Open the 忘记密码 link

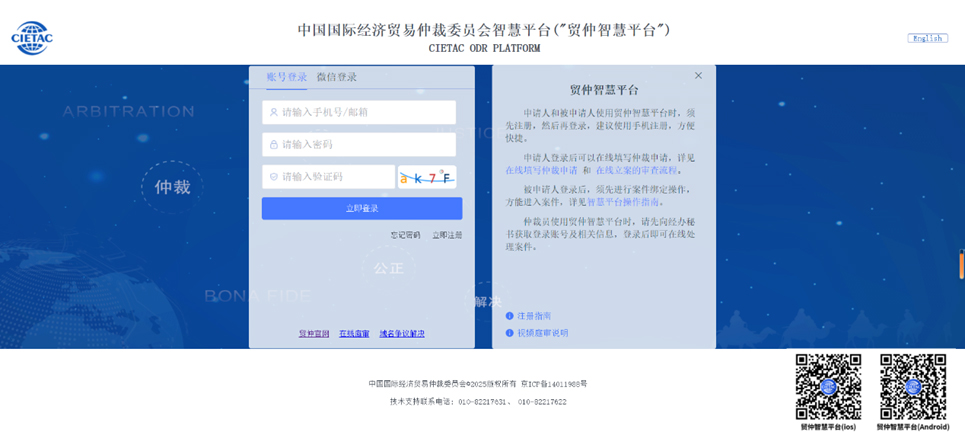coord(406,235)
